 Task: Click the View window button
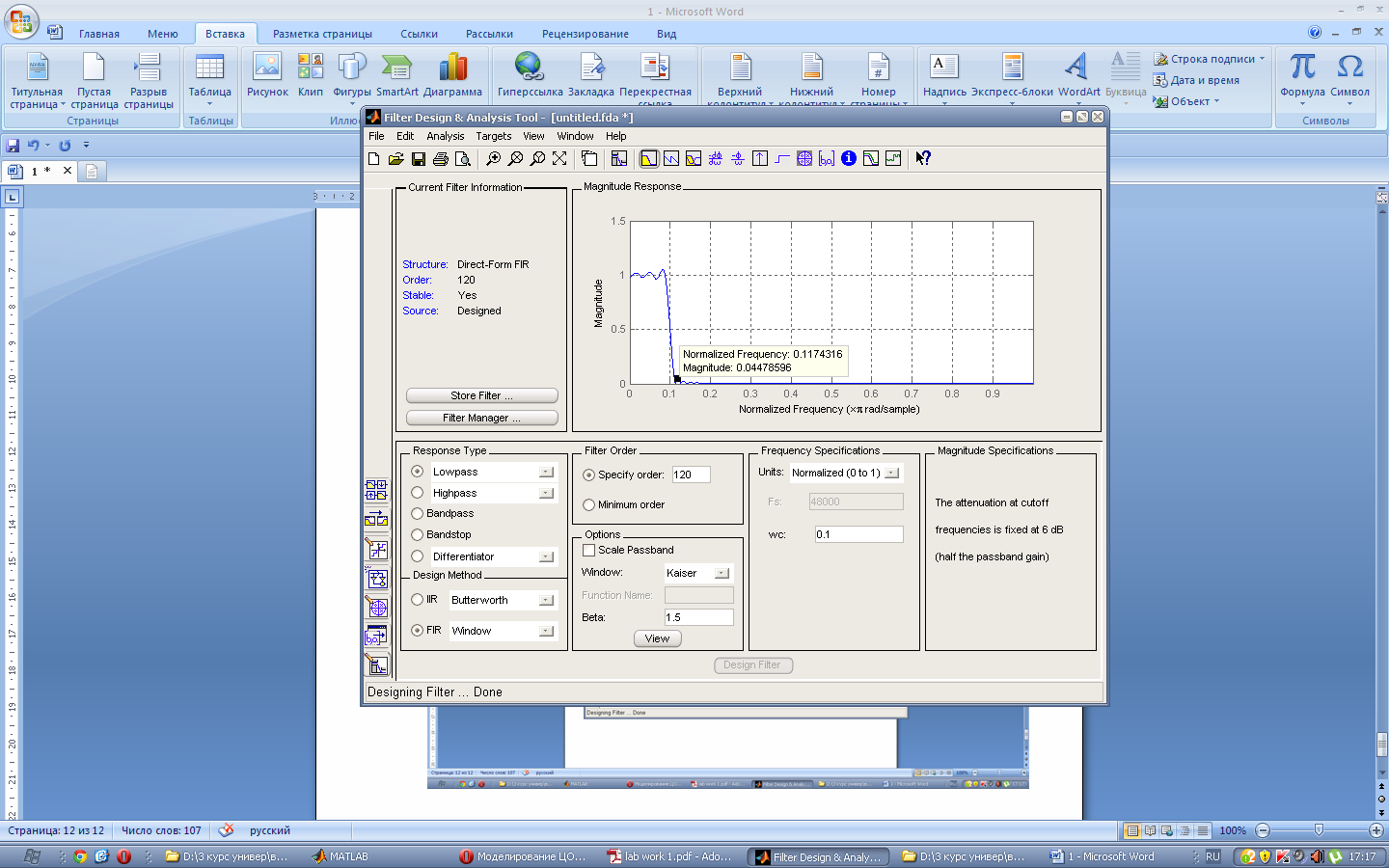click(x=658, y=639)
